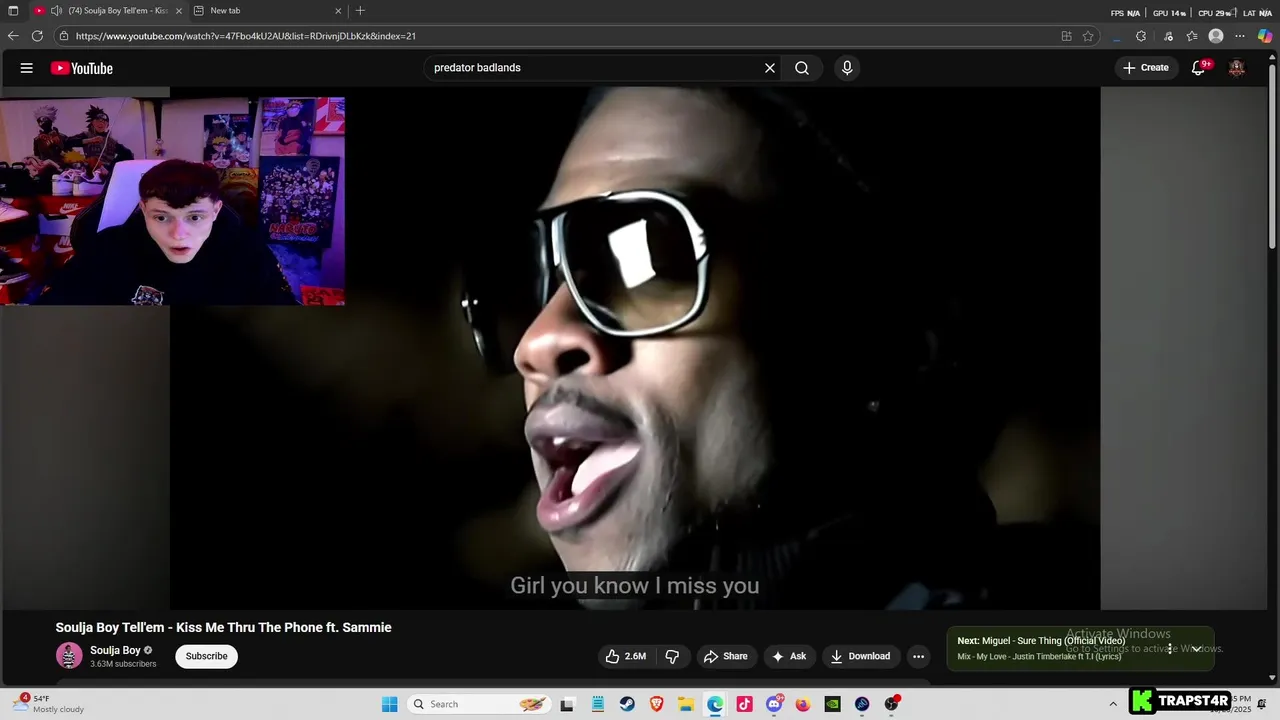Open Task View on taskbar
This screenshot has height=720, width=1280.
tap(567, 704)
